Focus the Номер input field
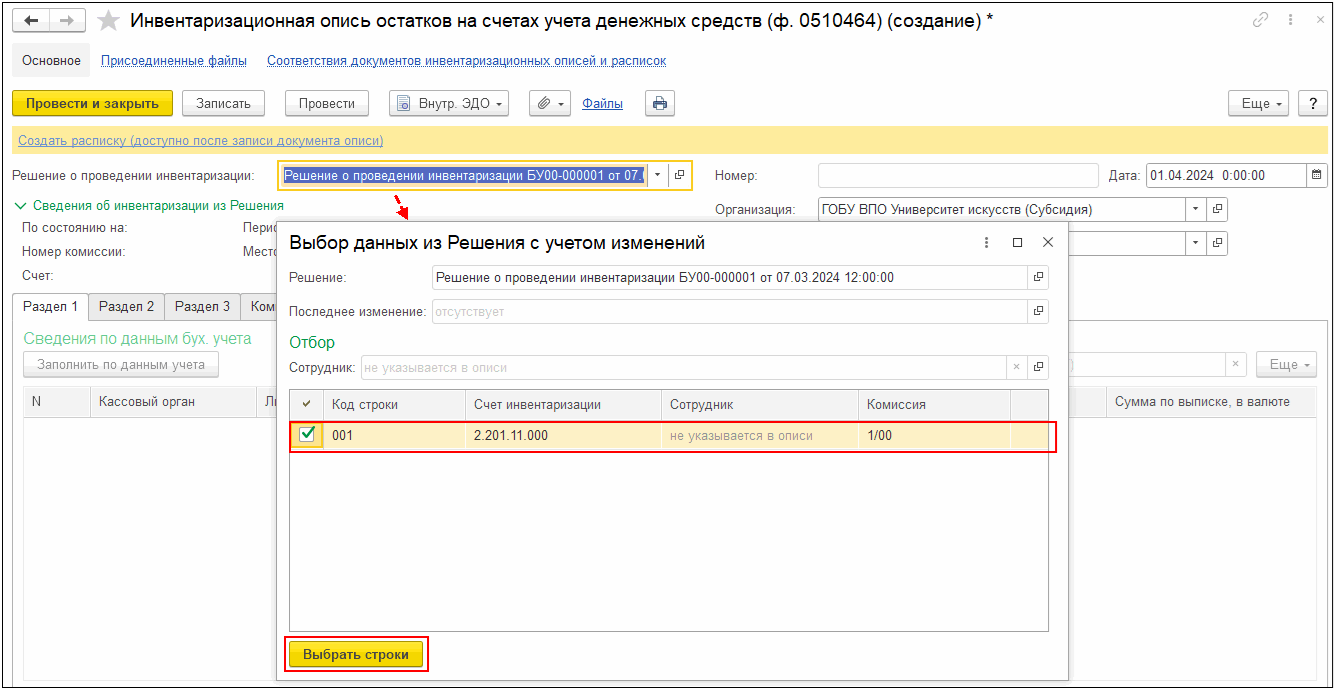The image size is (1335, 689). point(958,175)
